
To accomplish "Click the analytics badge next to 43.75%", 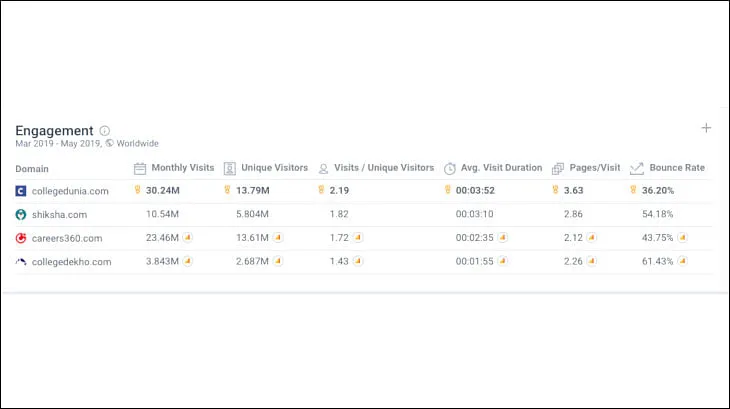I will click(x=682, y=237).
